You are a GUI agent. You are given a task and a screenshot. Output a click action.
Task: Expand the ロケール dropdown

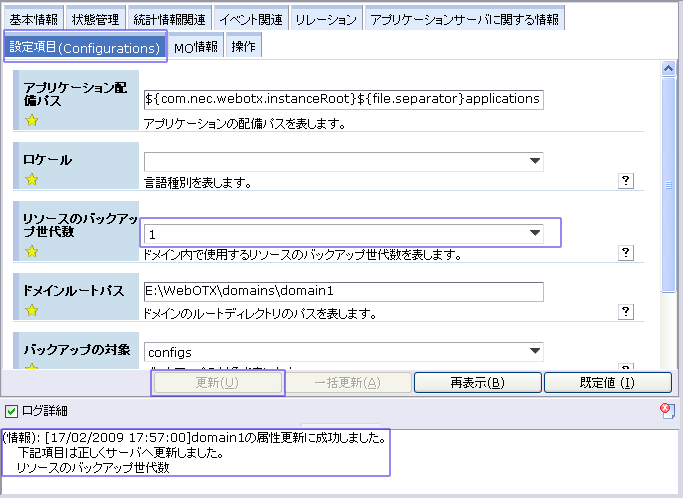(x=534, y=160)
